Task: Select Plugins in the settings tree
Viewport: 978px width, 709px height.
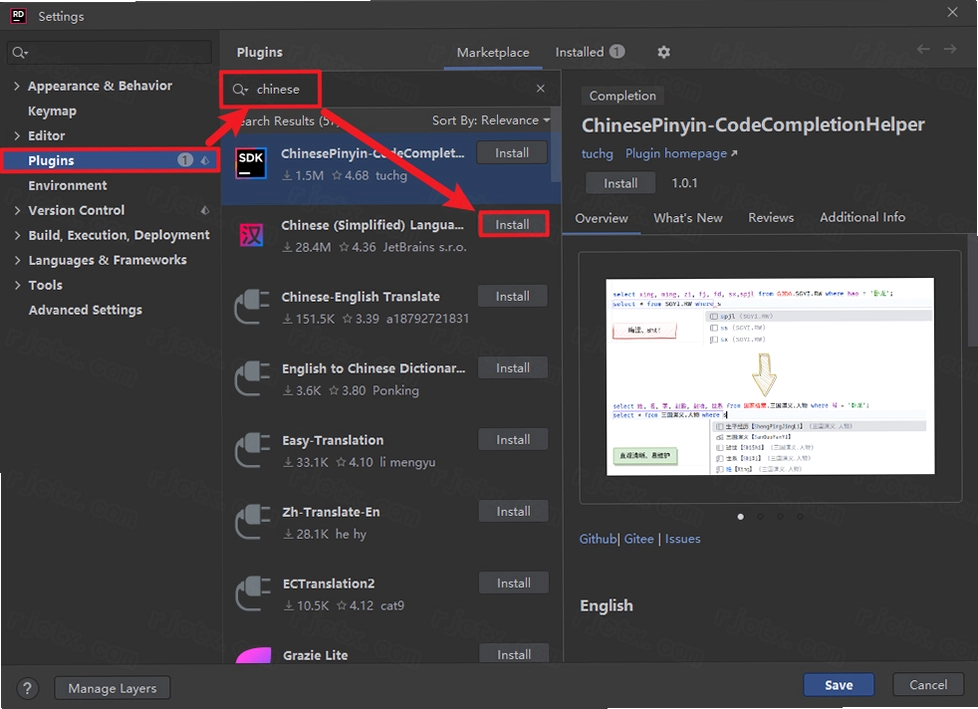Action: tap(110, 160)
